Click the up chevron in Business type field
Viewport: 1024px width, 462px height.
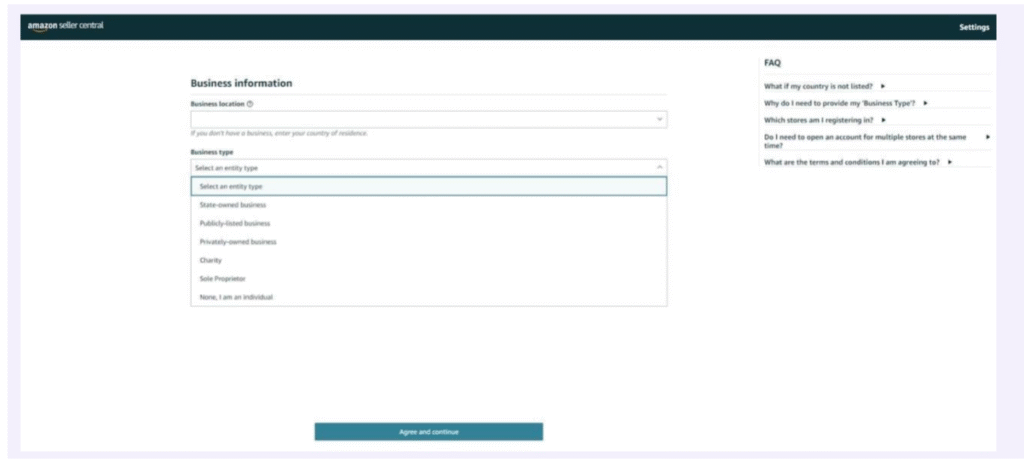[x=659, y=168]
